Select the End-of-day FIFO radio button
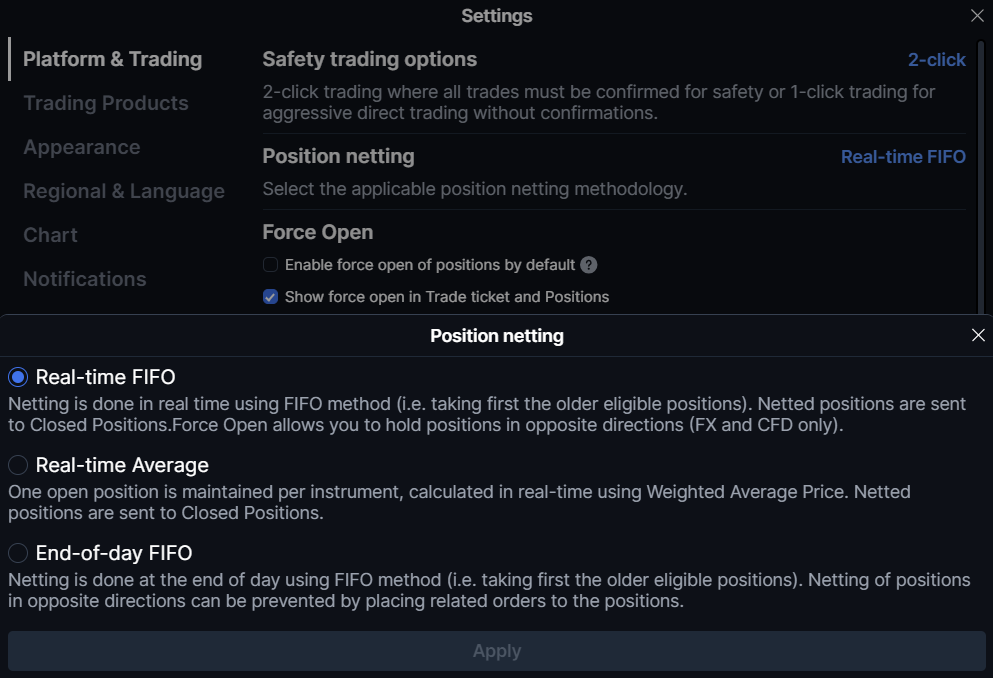This screenshot has width=993, height=678. pyautogui.click(x=18, y=553)
